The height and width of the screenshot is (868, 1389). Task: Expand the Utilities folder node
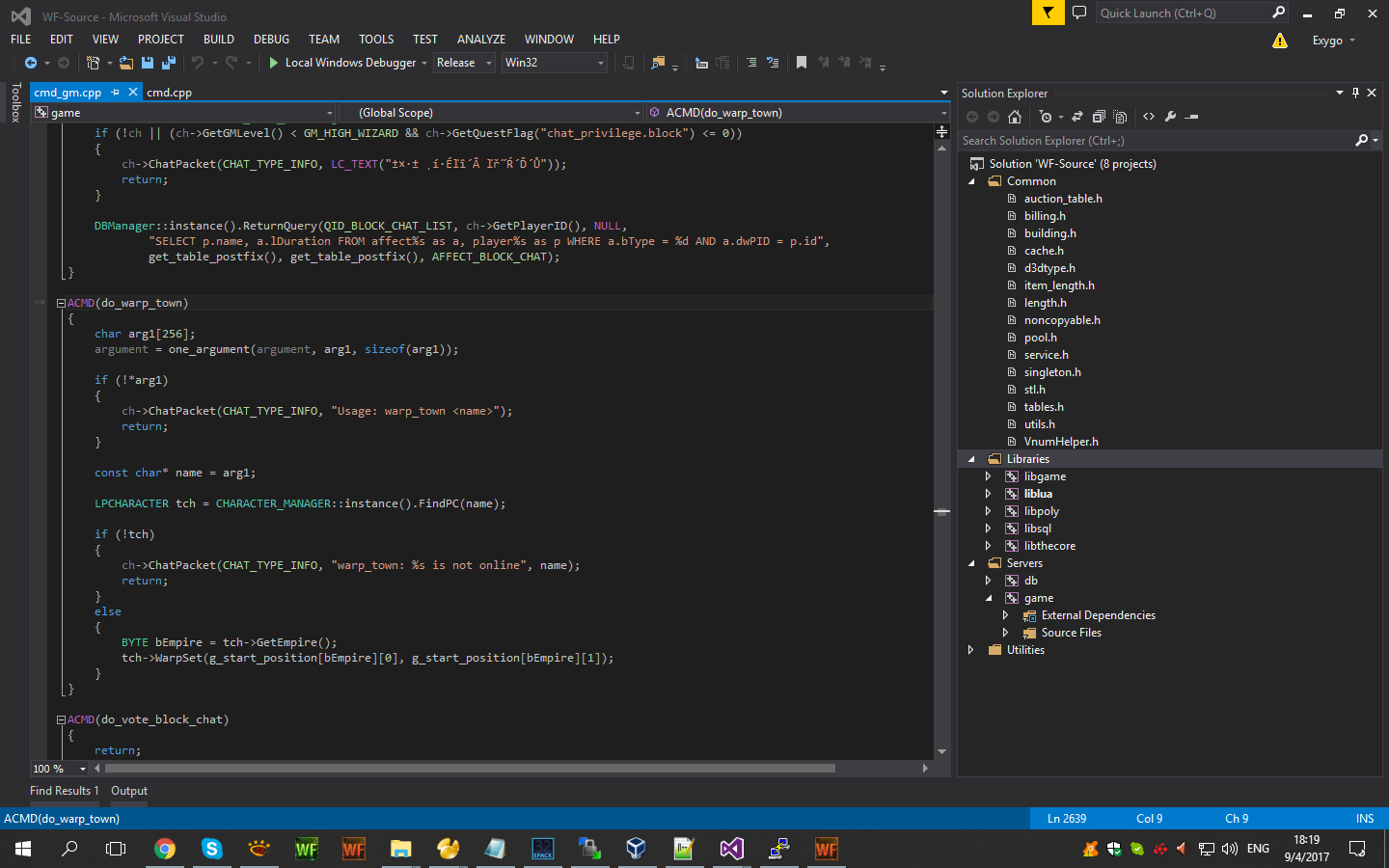(x=970, y=650)
